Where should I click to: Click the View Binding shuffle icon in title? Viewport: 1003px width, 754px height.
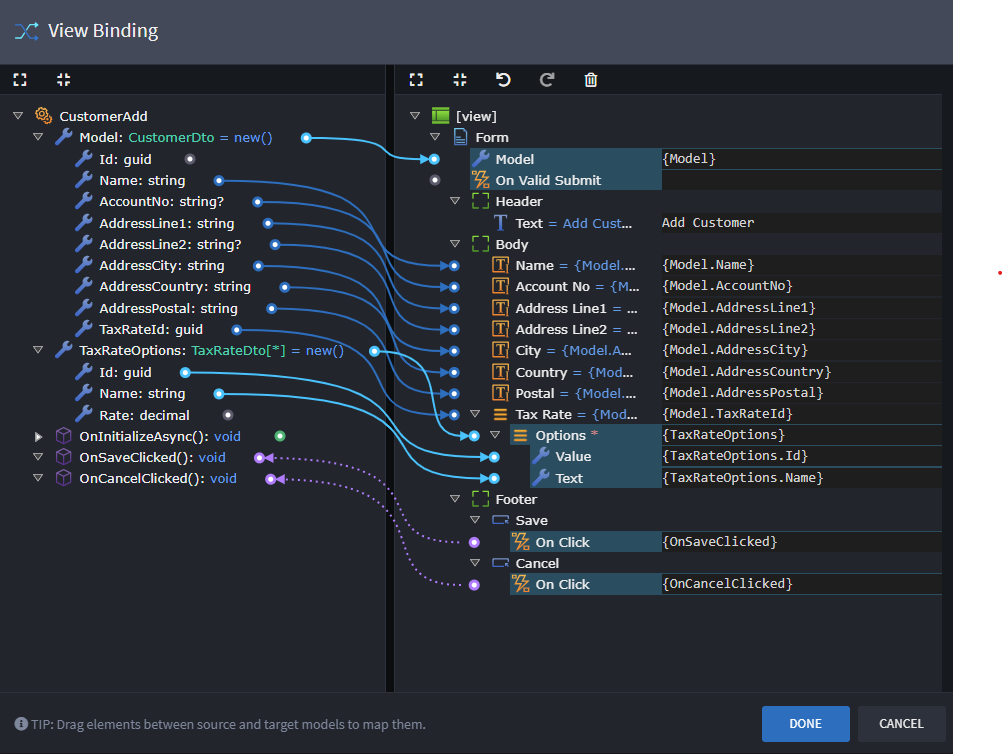[x=26, y=31]
